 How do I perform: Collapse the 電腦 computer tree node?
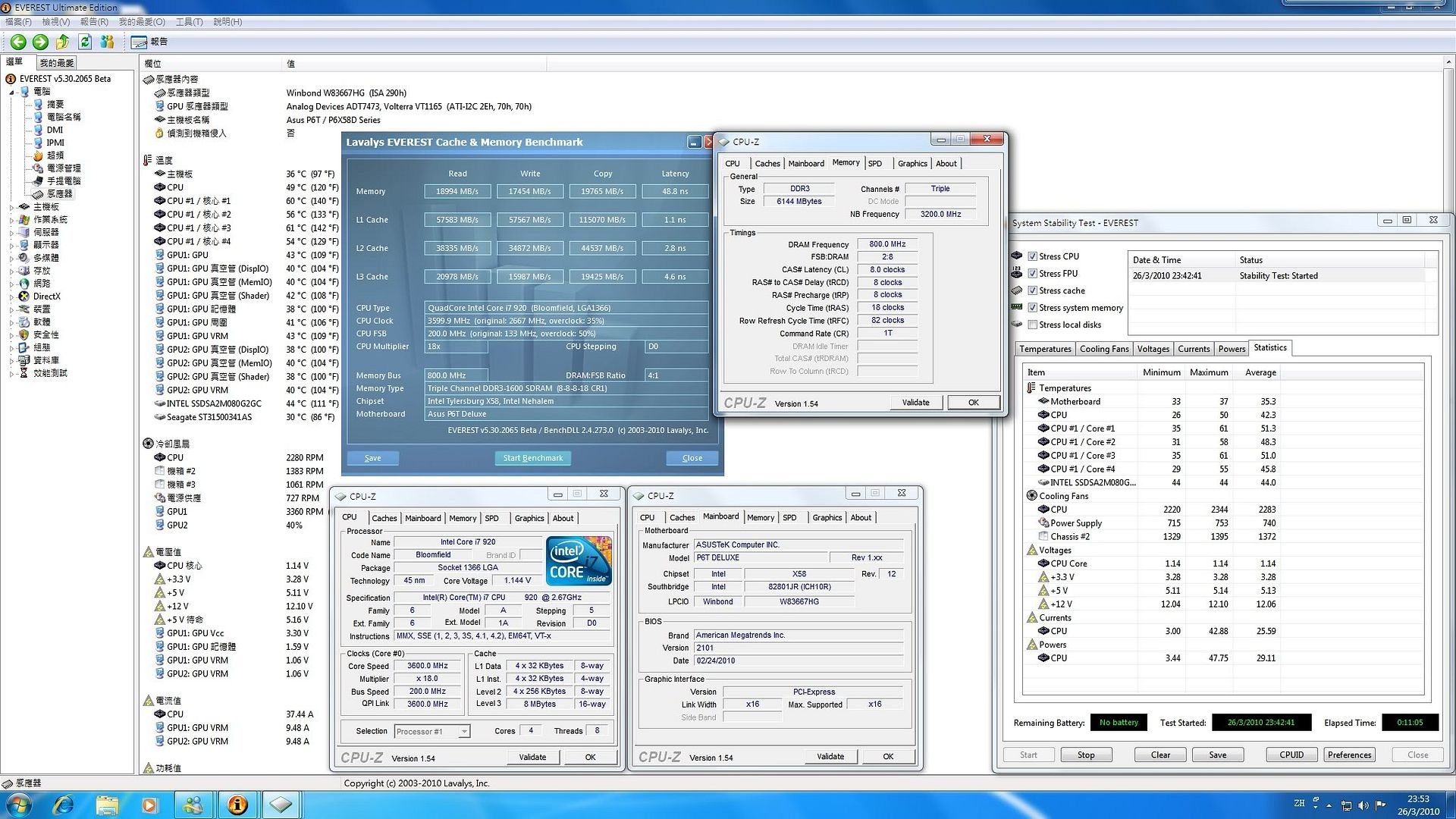[x=11, y=92]
